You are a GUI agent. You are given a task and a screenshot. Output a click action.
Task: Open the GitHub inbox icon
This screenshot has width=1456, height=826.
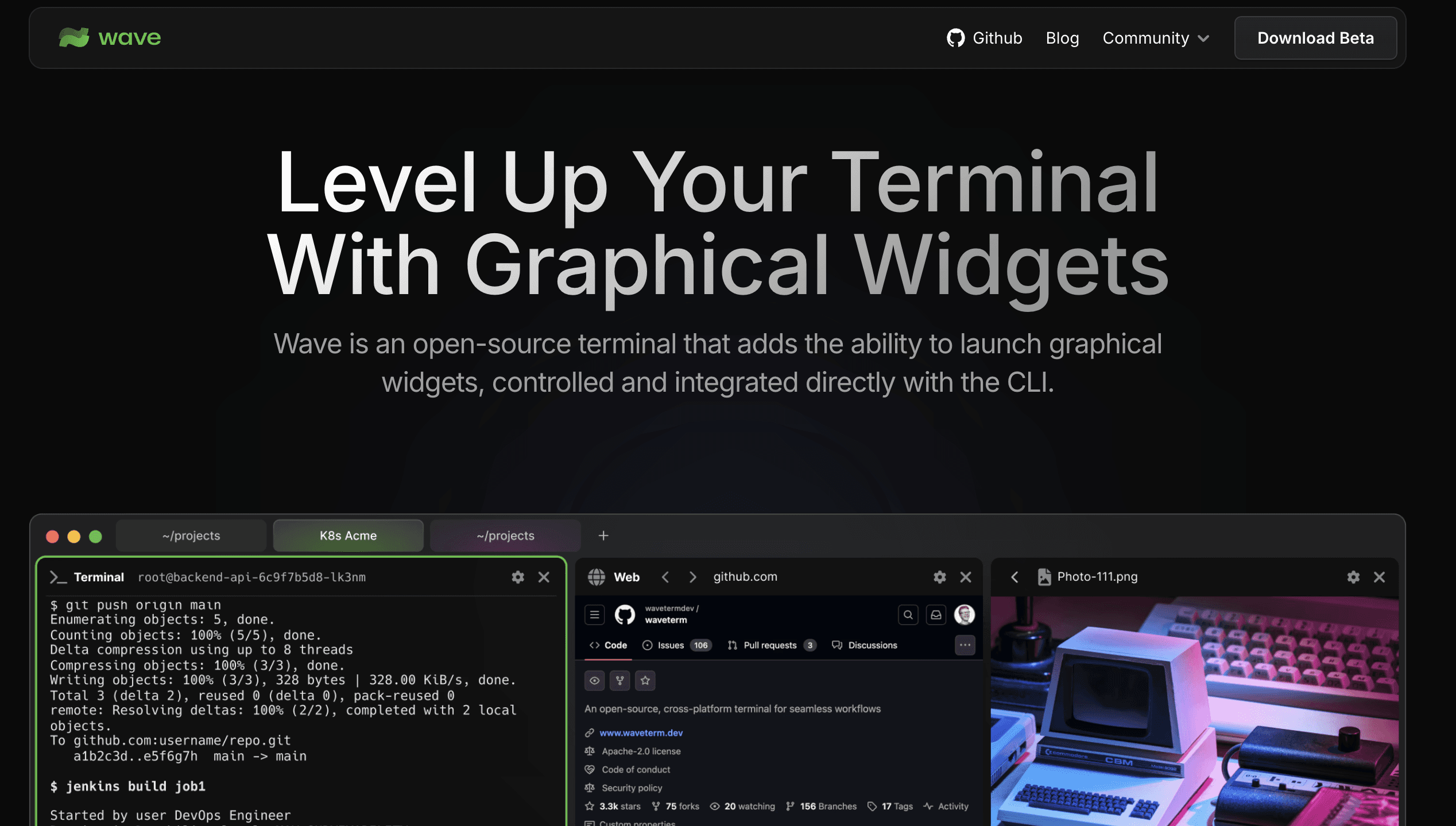(x=936, y=615)
